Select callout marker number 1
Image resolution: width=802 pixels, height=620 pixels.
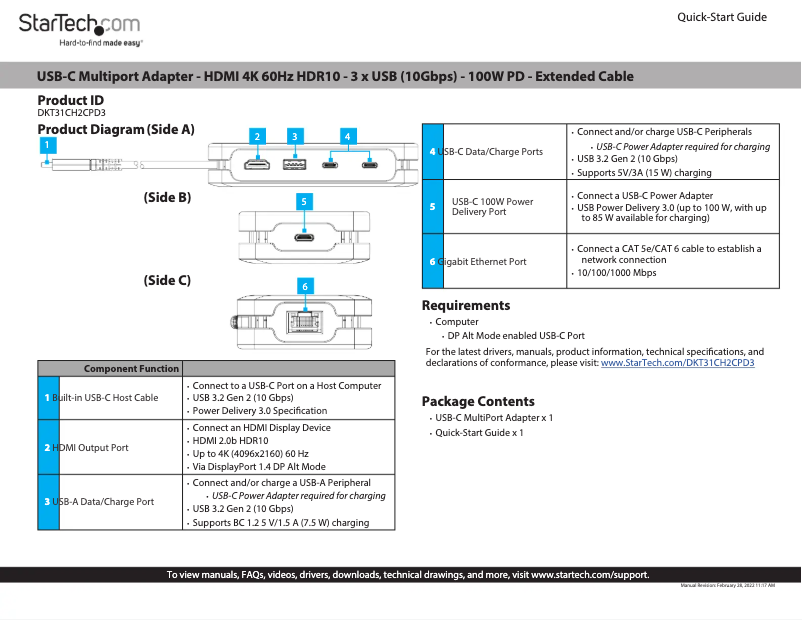tap(47, 143)
